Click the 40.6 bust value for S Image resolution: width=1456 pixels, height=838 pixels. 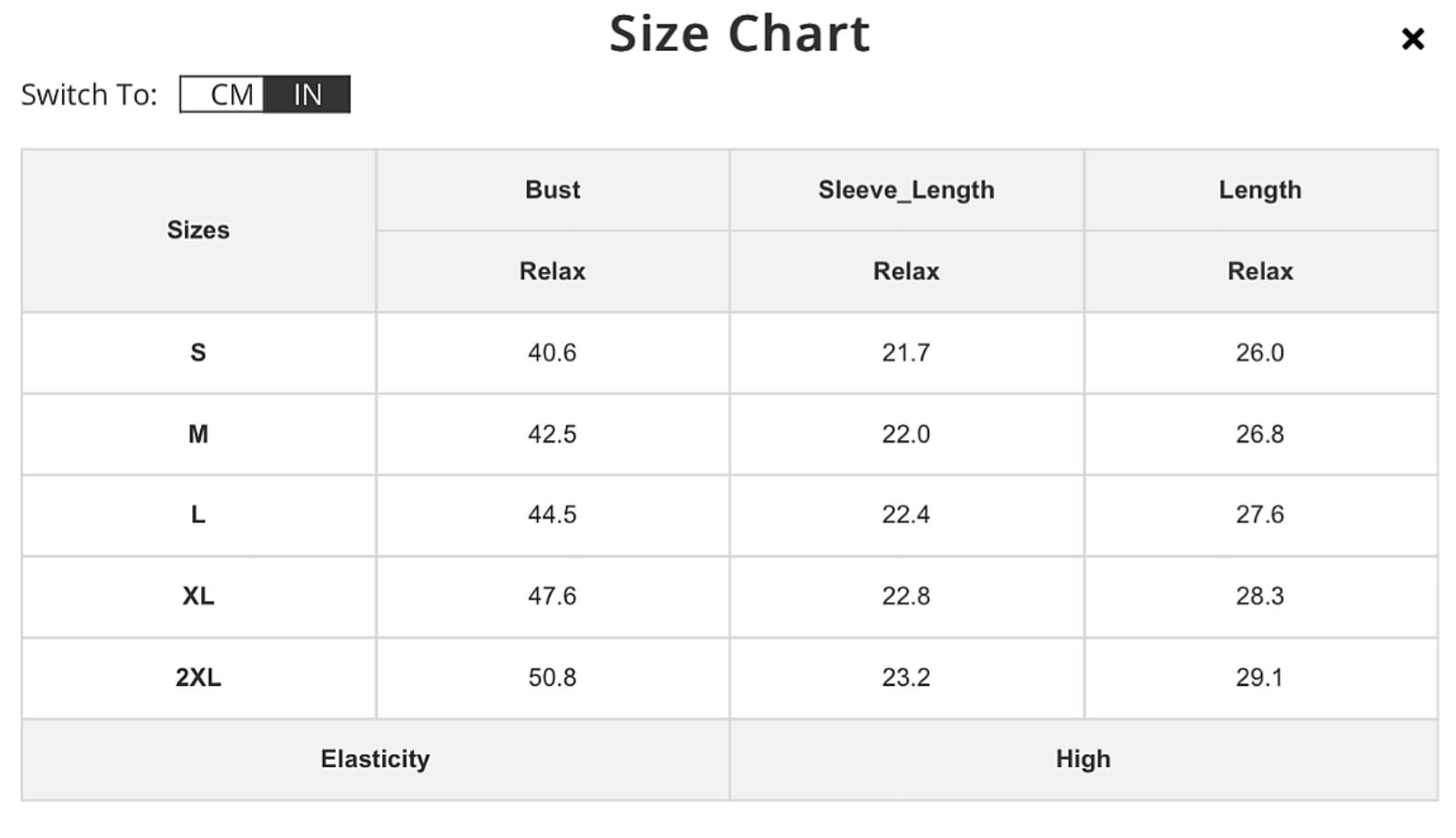coord(552,353)
